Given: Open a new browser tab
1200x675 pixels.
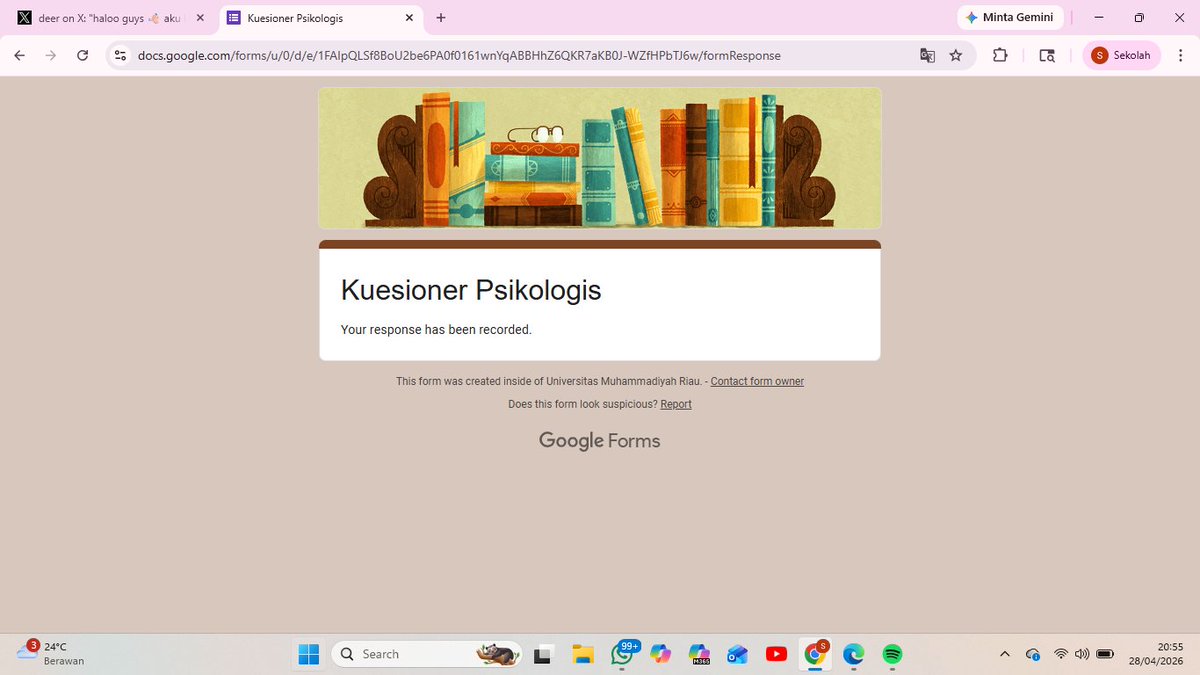Looking at the screenshot, I should [x=441, y=18].
